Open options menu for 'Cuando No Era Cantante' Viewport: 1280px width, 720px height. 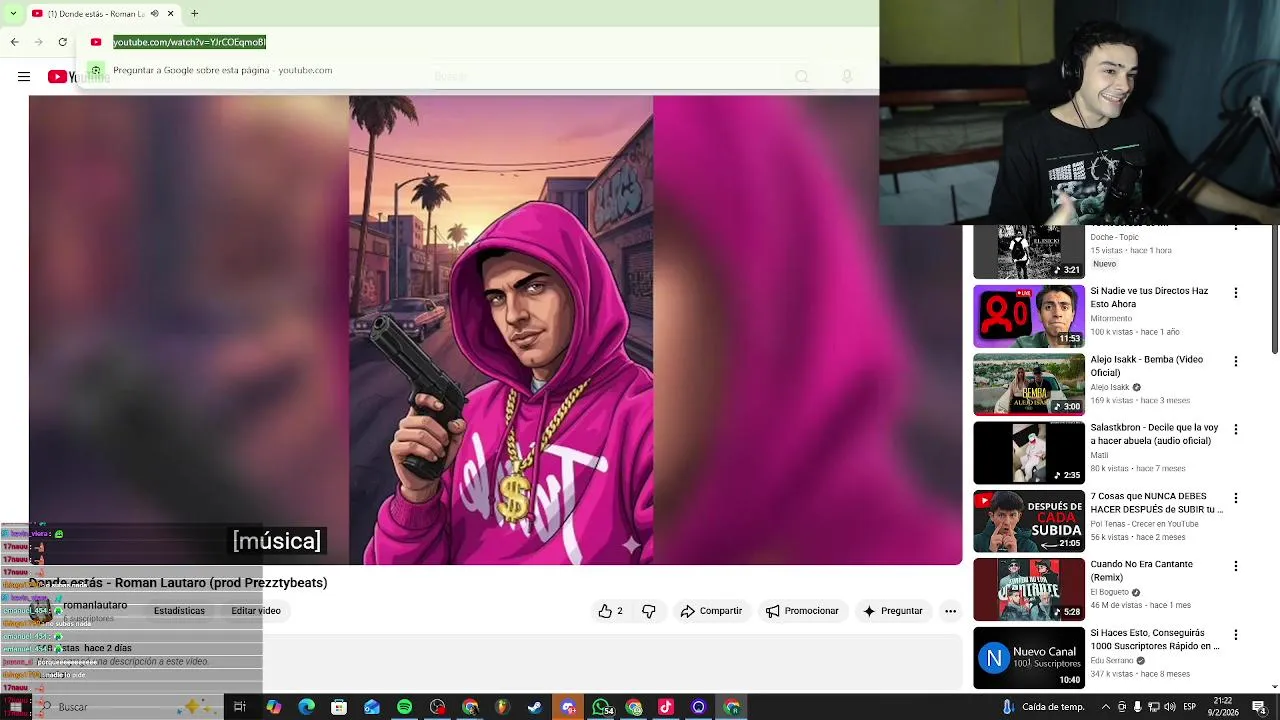coord(1236,566)
